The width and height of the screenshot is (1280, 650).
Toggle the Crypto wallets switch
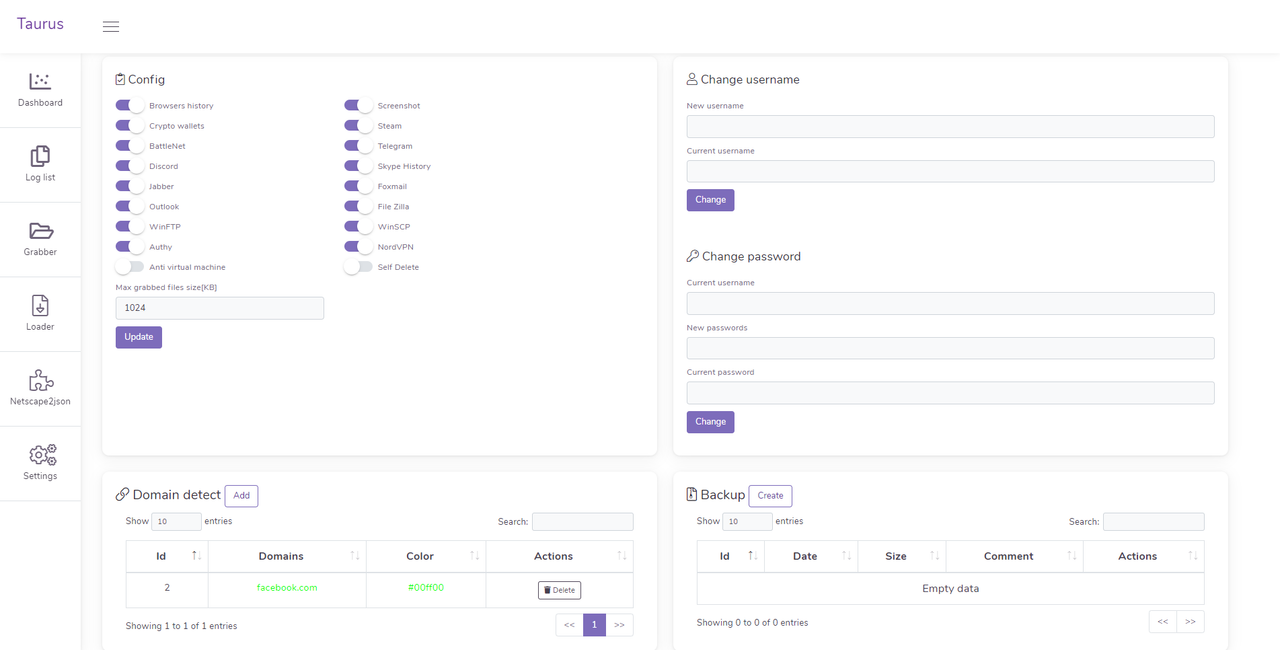[x=130, y=126]
